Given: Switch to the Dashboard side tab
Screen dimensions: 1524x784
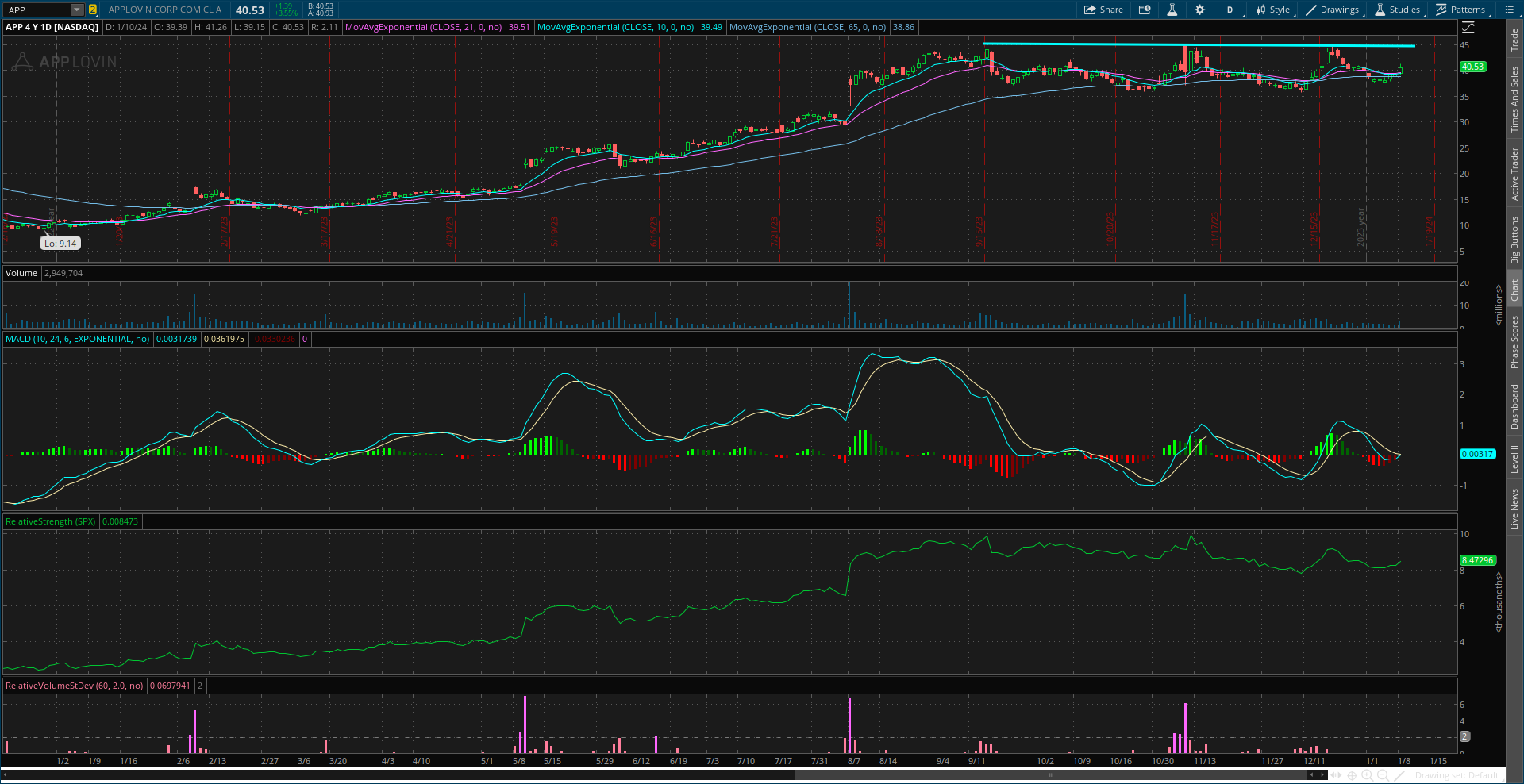Looking at the screenshot, I should click(1514, 406).
